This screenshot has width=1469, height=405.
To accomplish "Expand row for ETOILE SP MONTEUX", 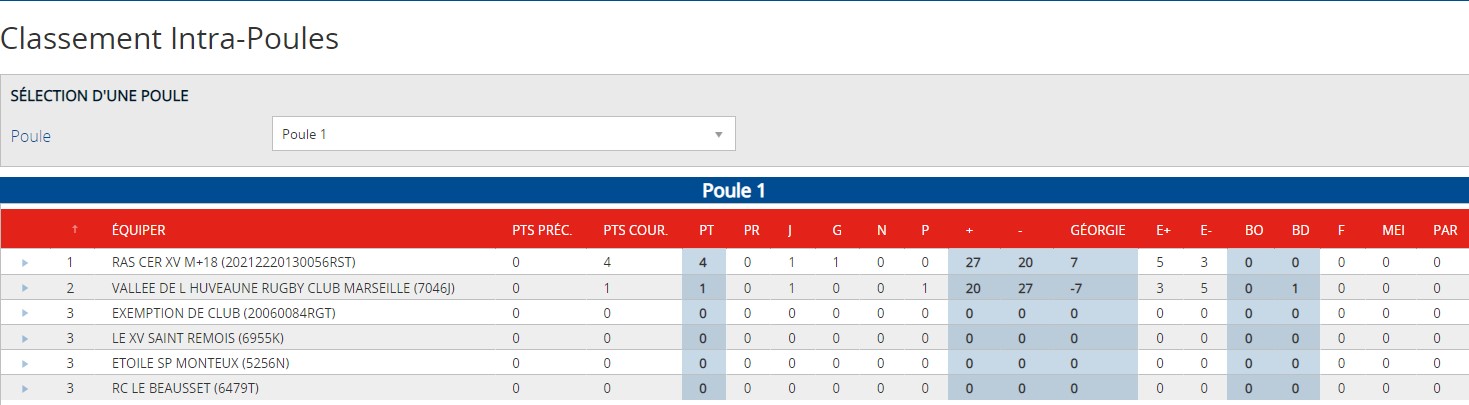I will (25, 363).
